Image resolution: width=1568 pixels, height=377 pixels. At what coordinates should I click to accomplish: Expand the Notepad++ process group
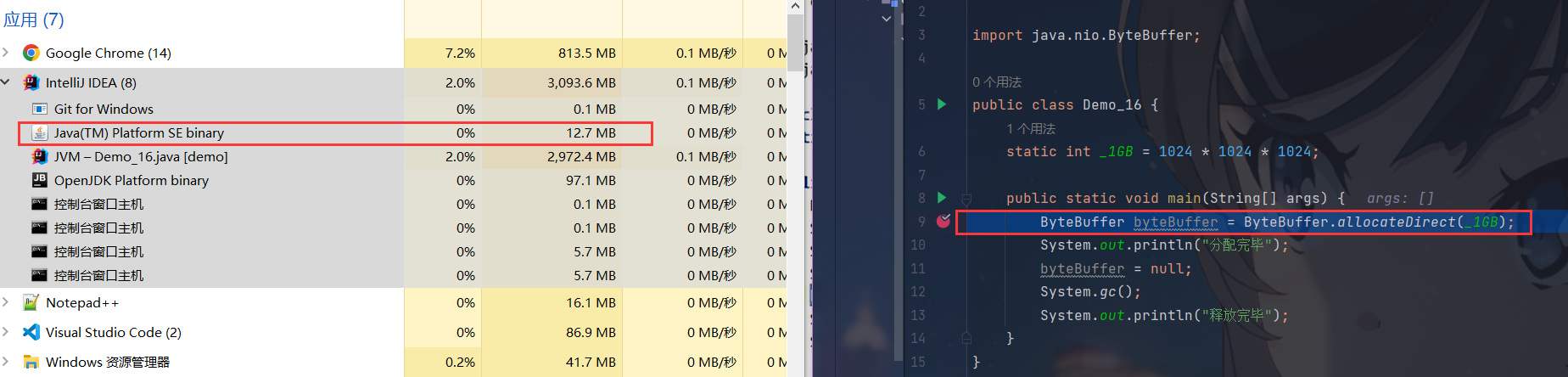tap(6, 302)
